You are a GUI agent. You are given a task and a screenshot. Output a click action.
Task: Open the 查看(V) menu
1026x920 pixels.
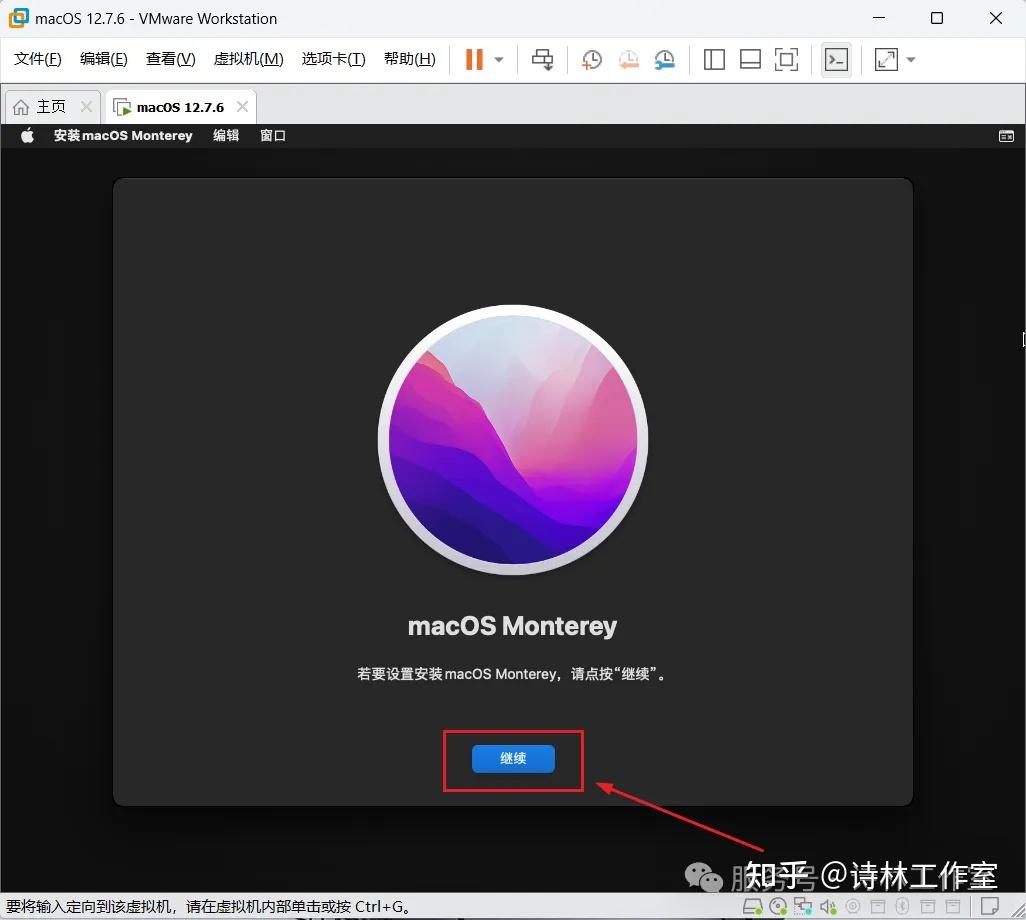(170, 59)
